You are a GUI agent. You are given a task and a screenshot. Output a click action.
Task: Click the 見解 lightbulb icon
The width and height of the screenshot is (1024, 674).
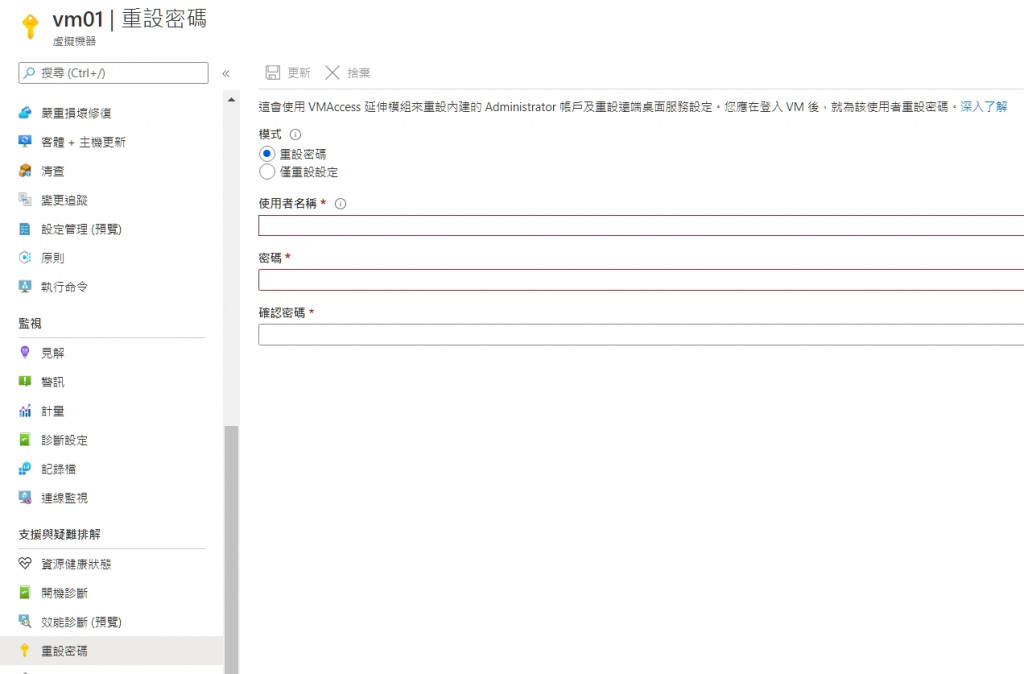click(x=25, y=352)
